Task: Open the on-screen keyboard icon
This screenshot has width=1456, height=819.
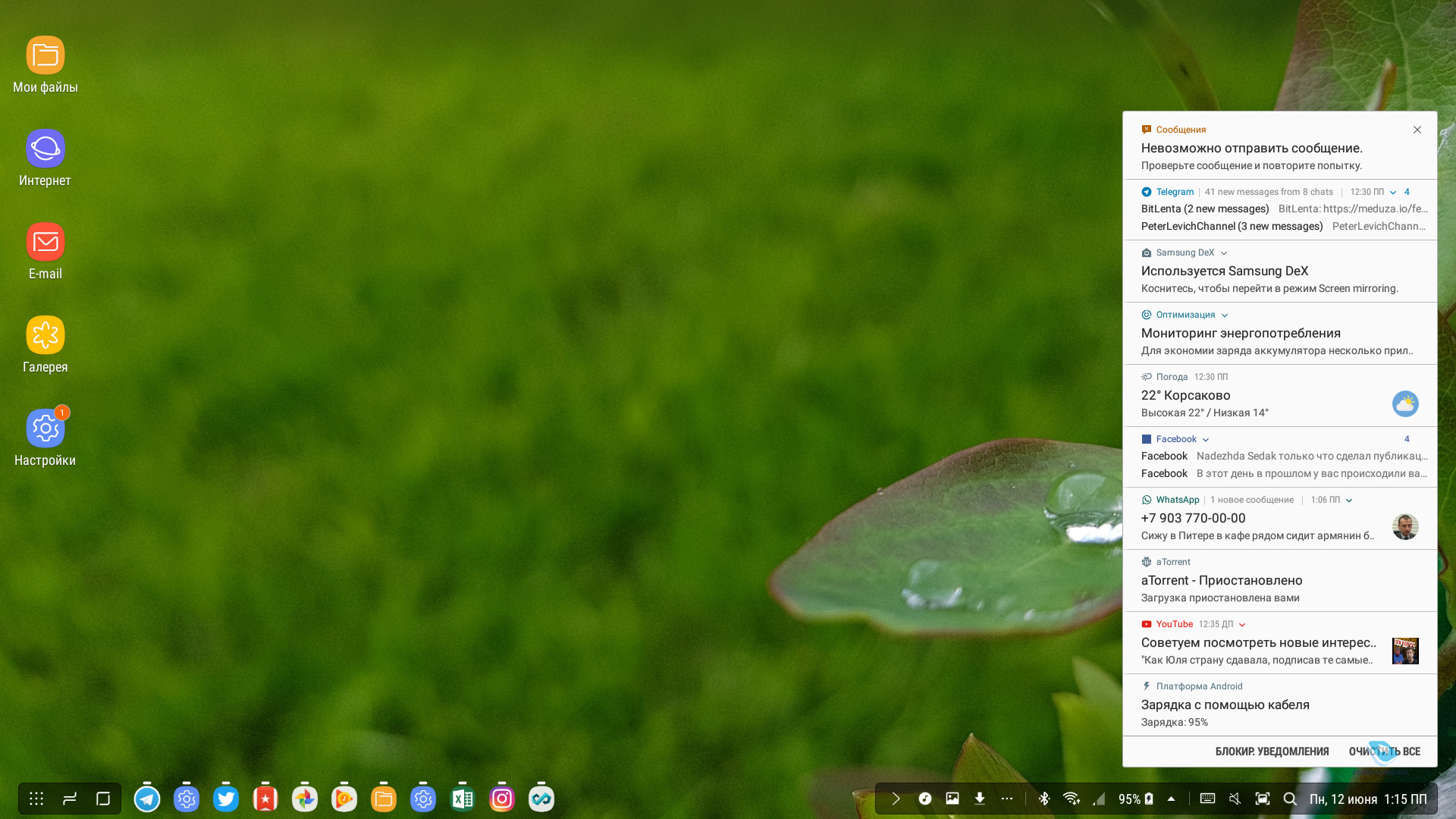Action: pyautogui.click(x=1208, y=799)
